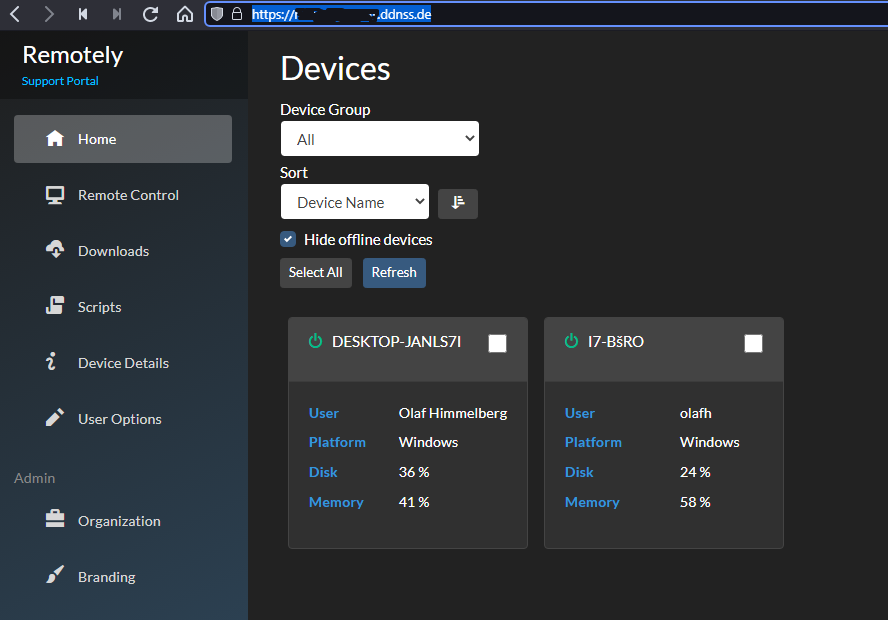Open the browser home page icon

click(185, 14)
